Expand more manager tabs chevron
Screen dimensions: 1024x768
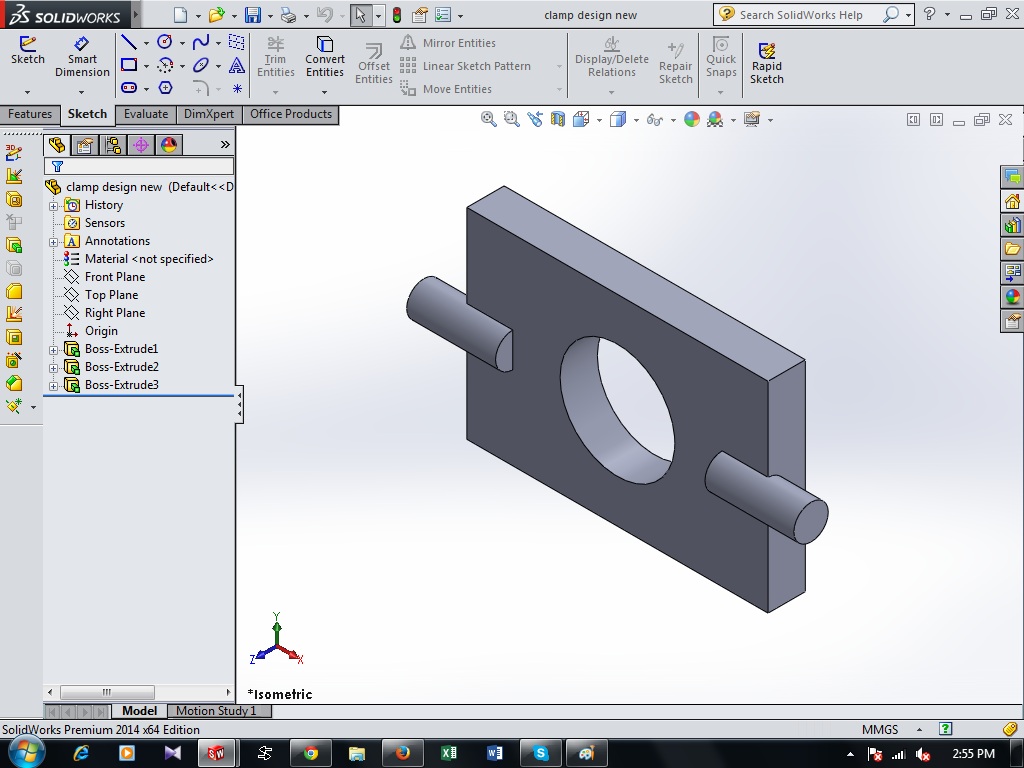pyautogui.click(x=225, y=144)
